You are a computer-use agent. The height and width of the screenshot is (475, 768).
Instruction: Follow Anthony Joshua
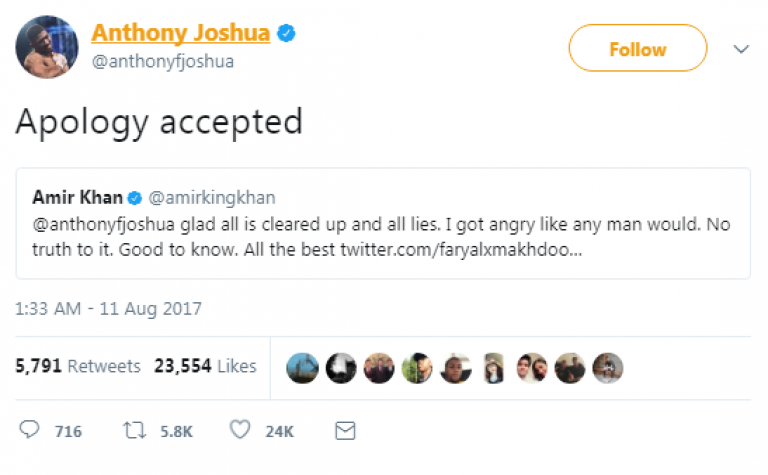click(637, 48)
